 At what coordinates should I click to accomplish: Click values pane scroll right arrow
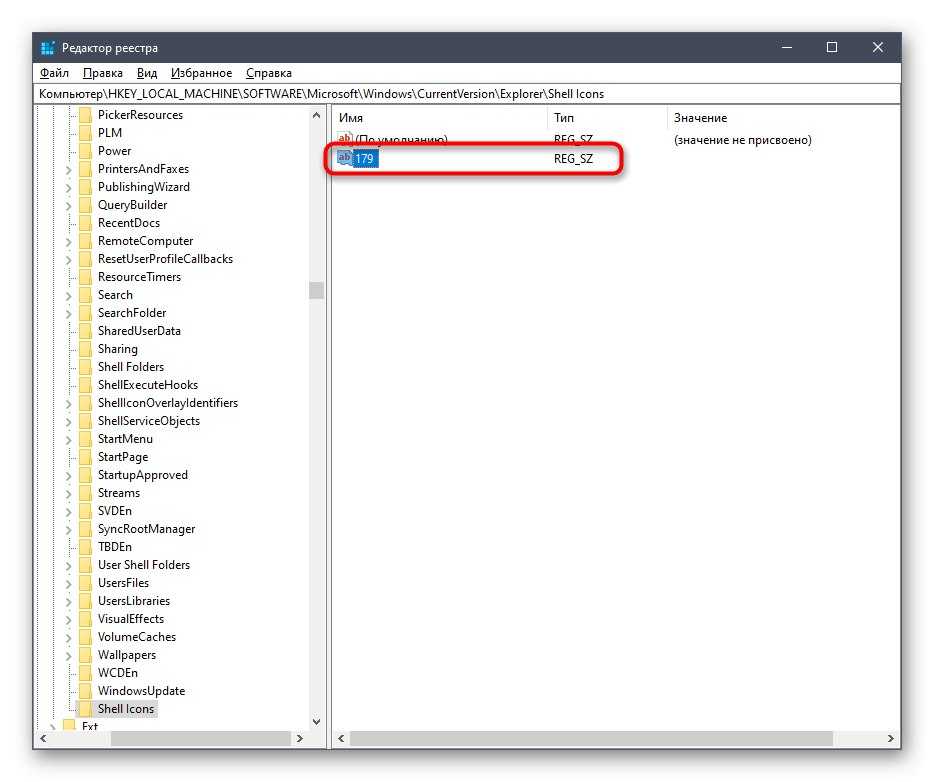point(891,738)
